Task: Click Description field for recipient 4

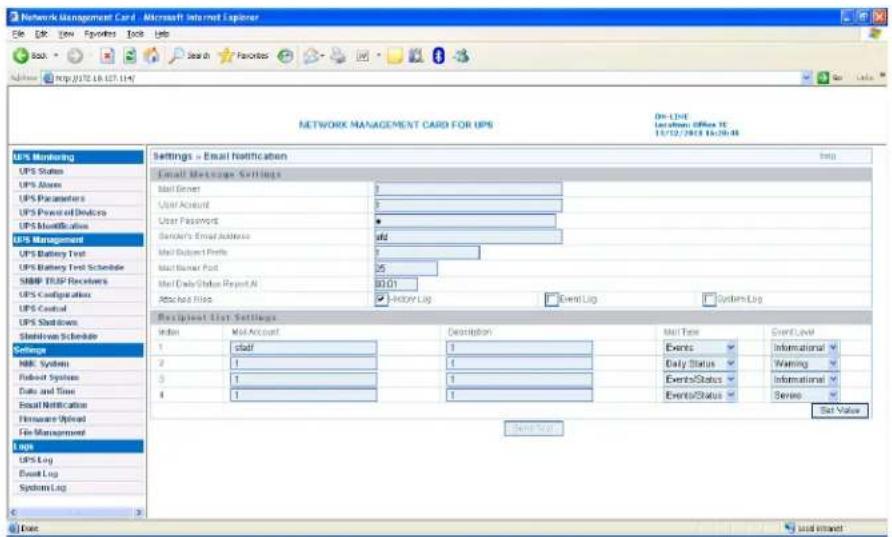Action: coord(519,395)
